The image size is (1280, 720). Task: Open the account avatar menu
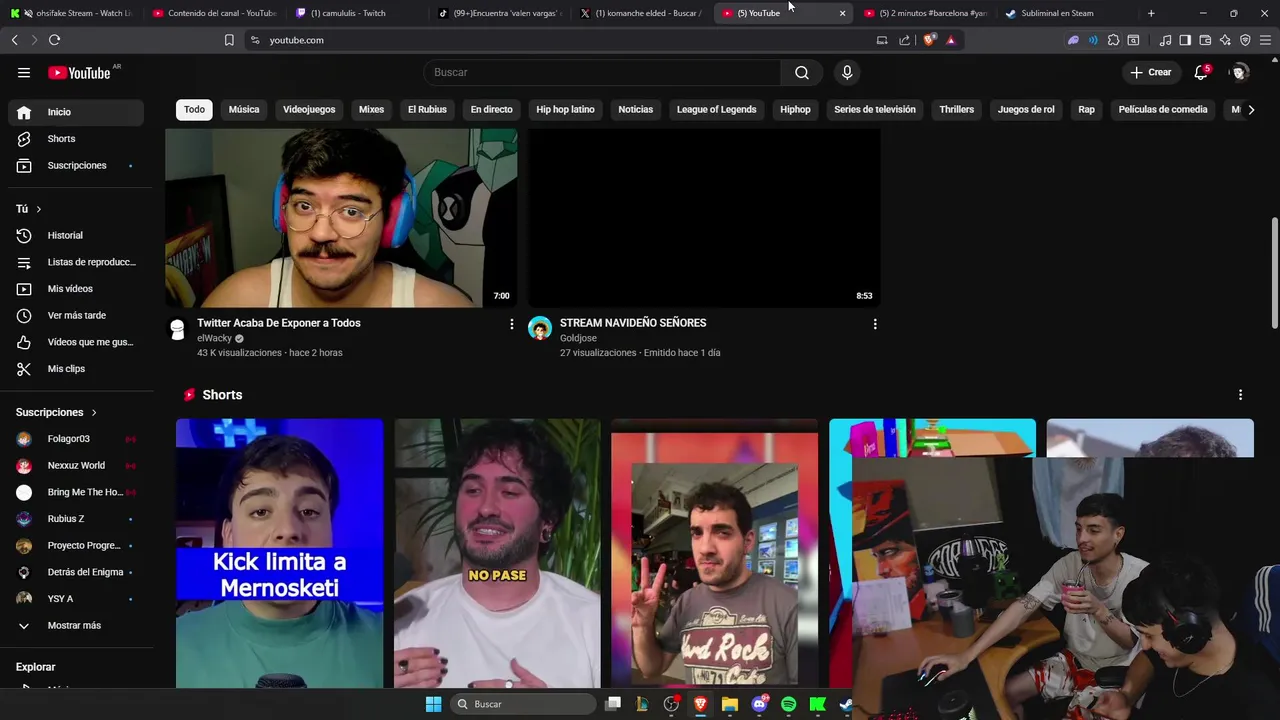coord(1239,72)
